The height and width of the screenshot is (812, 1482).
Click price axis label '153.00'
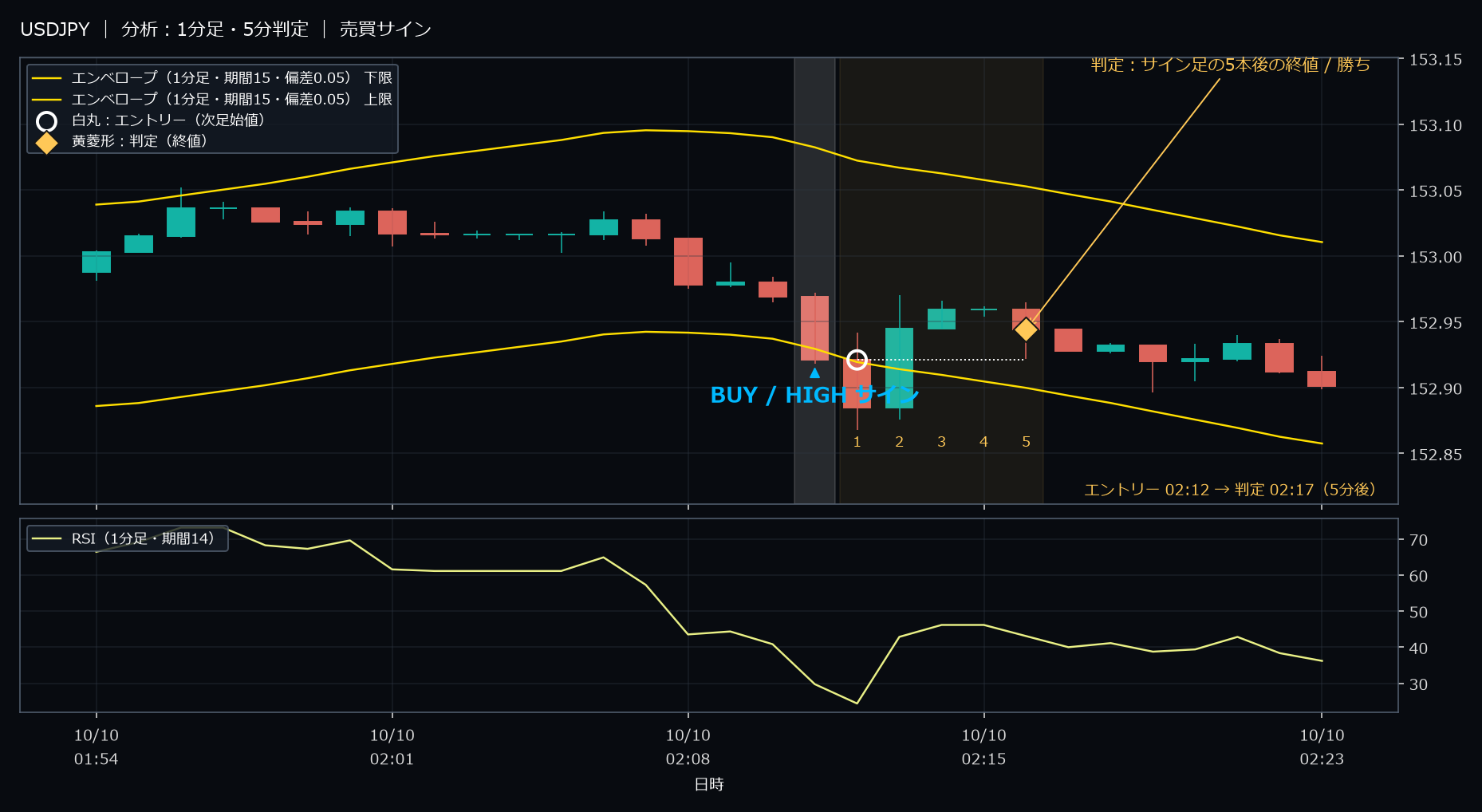click(x=1436, y=257)
